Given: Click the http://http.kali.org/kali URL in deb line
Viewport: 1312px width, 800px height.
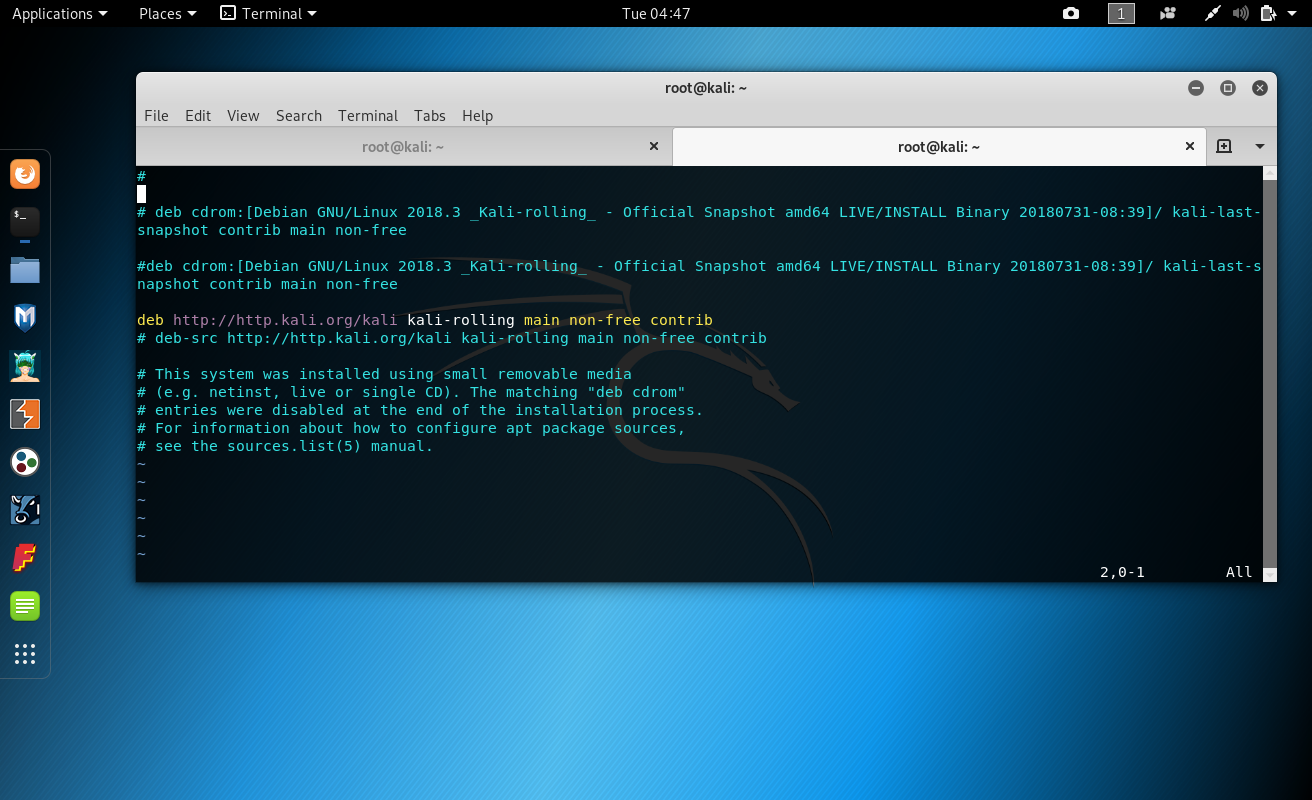Looking at the screenshot, I should (285, 320).
